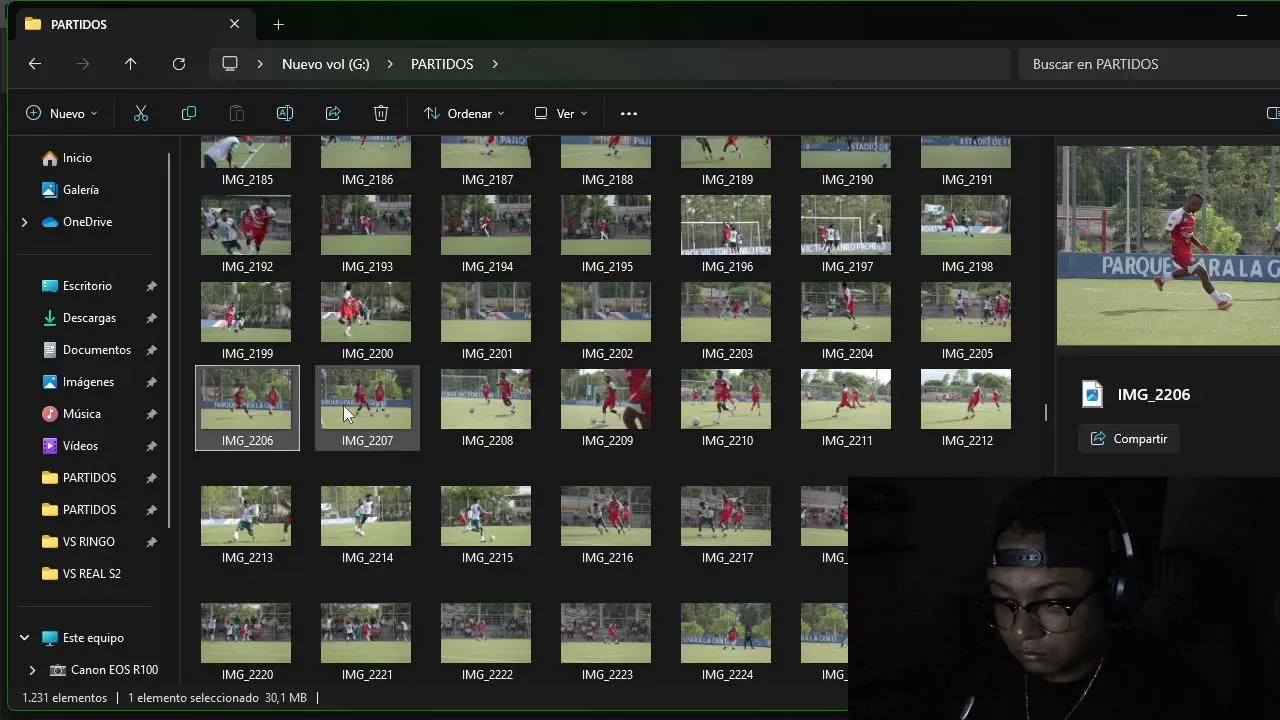
Task: Click the Rename icon in toolbar
Action: pos(285,113)
